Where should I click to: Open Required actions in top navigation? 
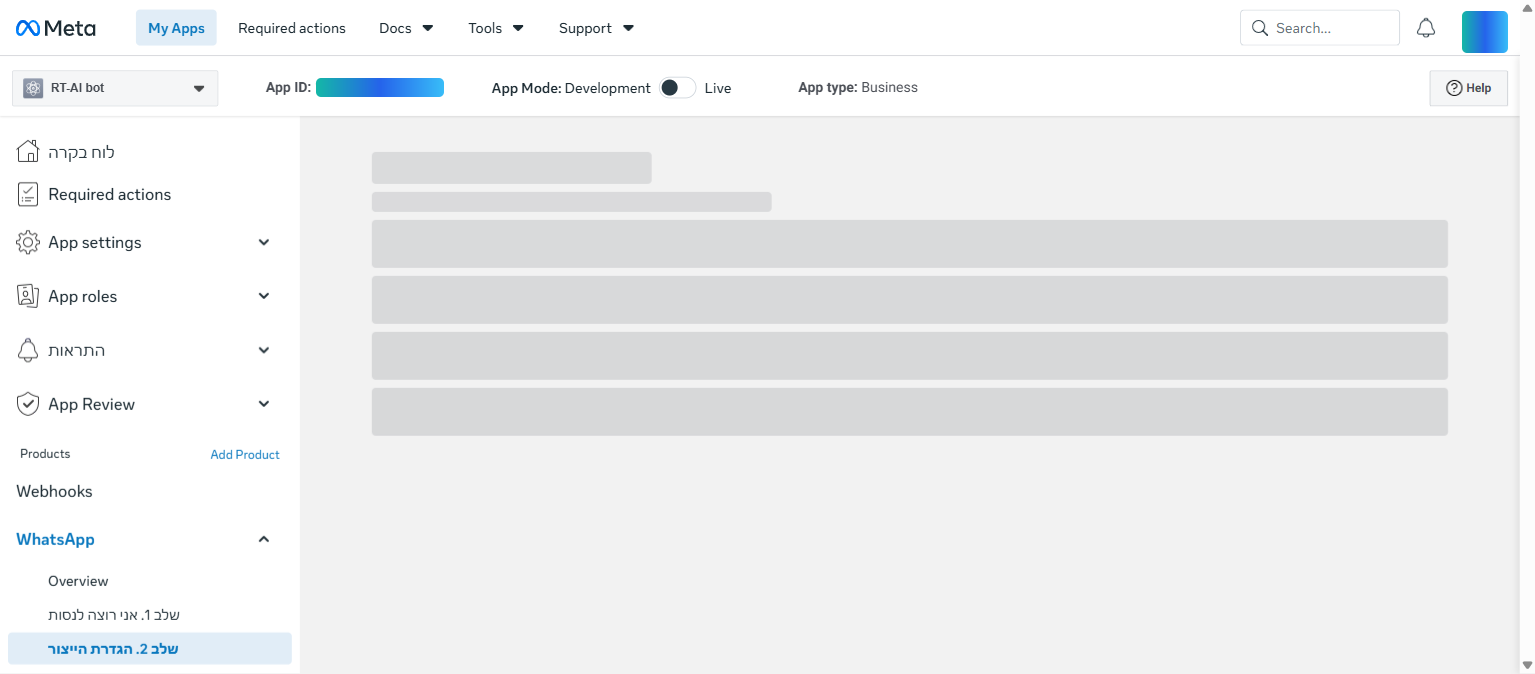[x=292, y=28]
